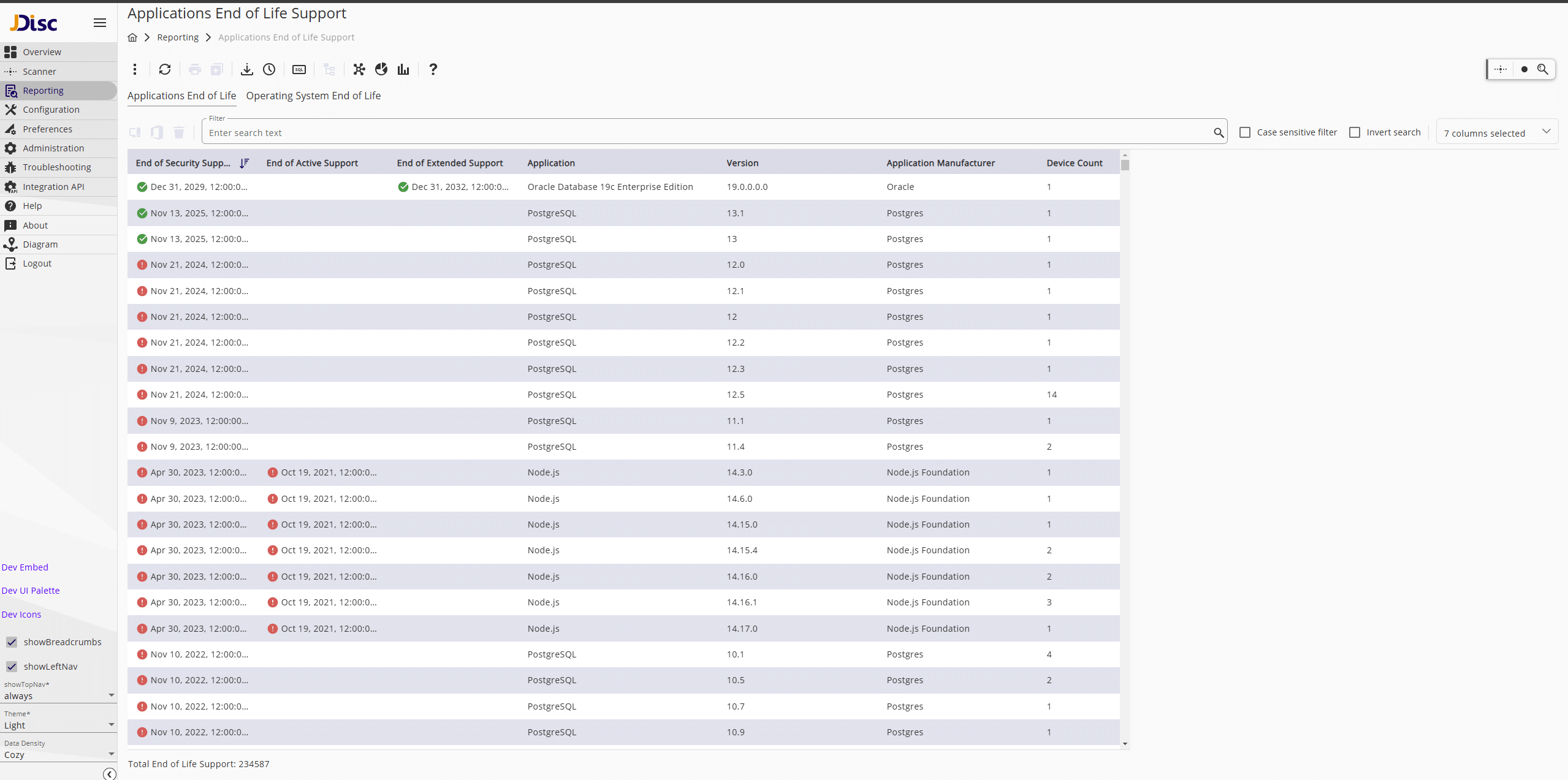This screenshot has width=1568, height=780.
Task: Switch to Operating System End of Life tab
Action: pyautogui.click(x=313, y=96)
